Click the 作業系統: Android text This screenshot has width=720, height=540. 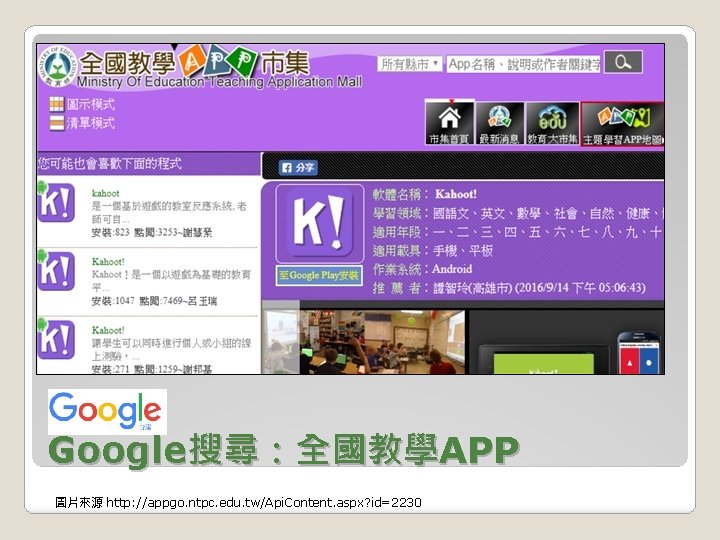(422, 269)
